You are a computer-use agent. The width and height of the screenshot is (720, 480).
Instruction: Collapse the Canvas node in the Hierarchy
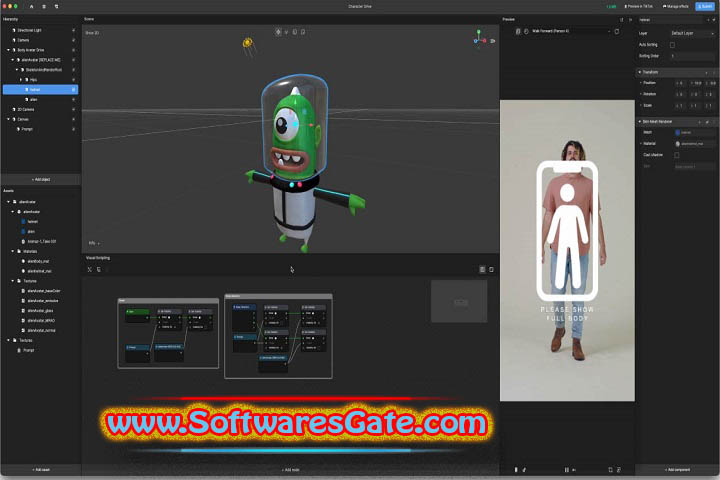click(8, 119)
